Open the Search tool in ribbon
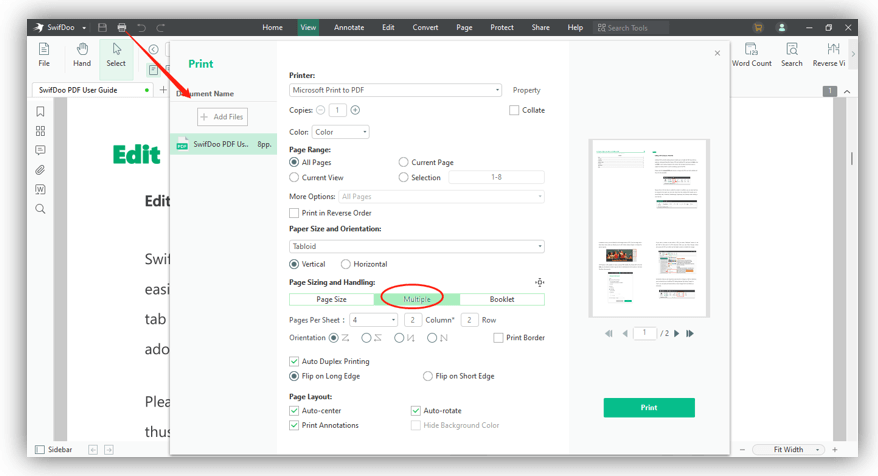 point(792,55)
